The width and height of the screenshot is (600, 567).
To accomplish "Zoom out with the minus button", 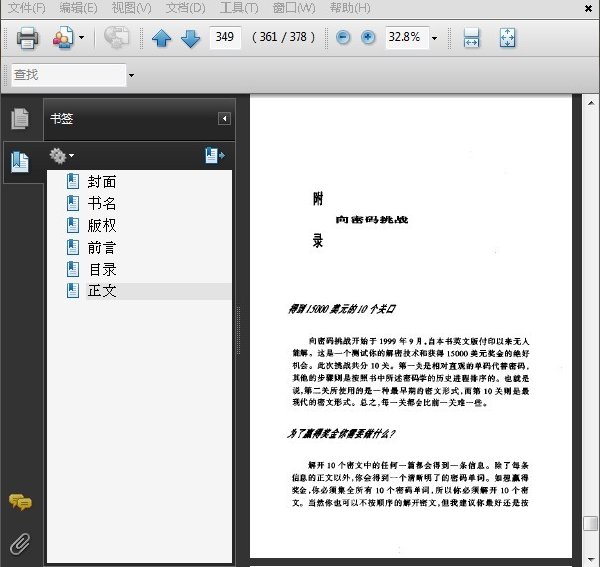I will [343, 37].
